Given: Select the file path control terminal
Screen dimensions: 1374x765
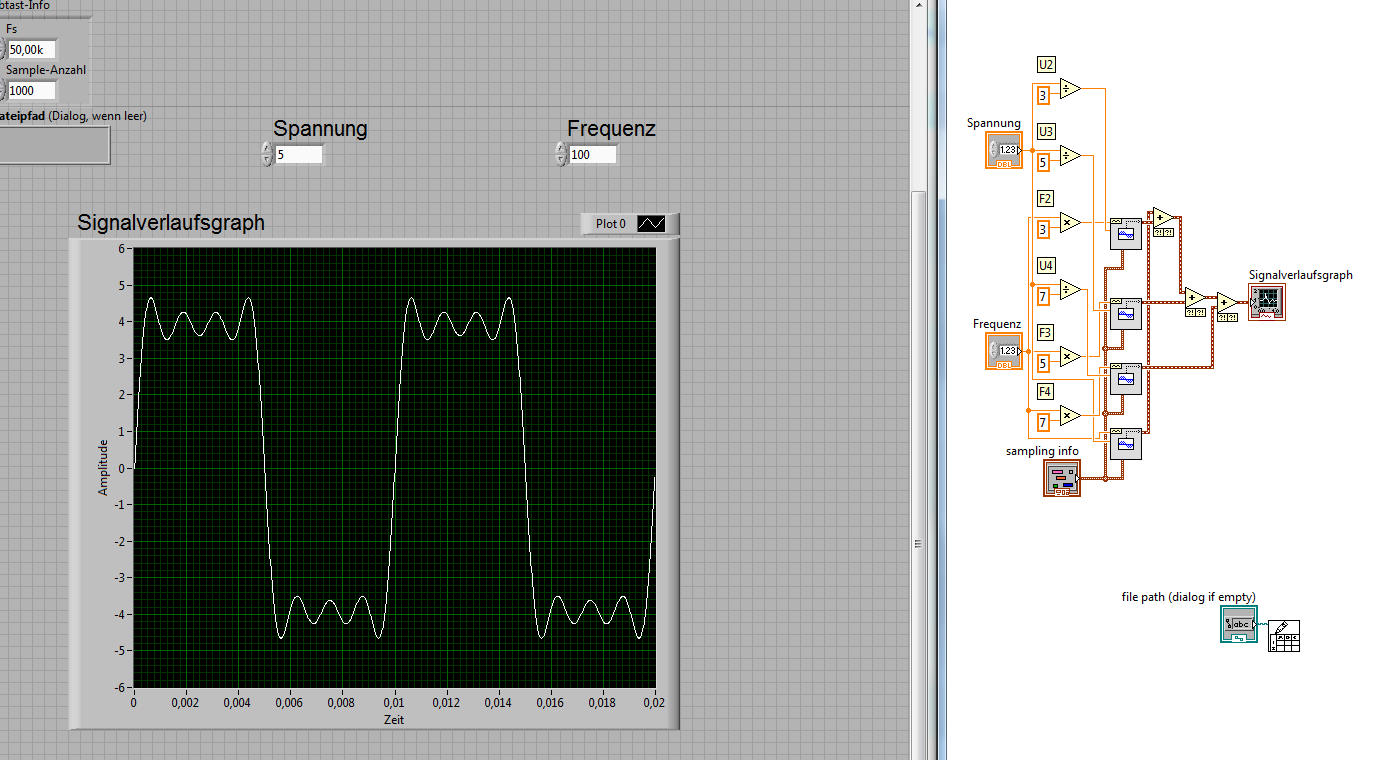Looking at the screenshot, I should [x=1239, y=625].
